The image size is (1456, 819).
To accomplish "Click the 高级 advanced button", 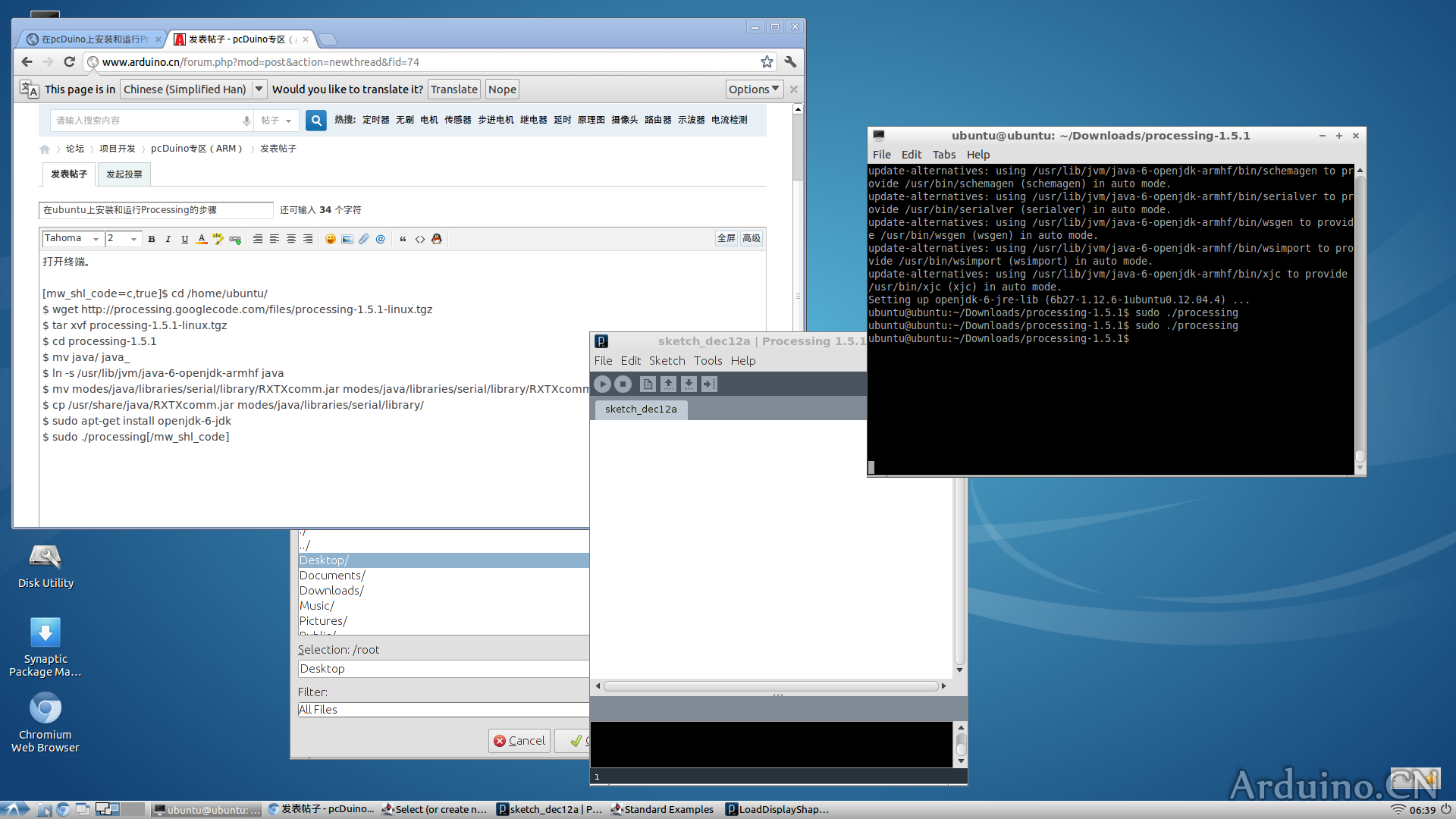I will coord(751,239).
